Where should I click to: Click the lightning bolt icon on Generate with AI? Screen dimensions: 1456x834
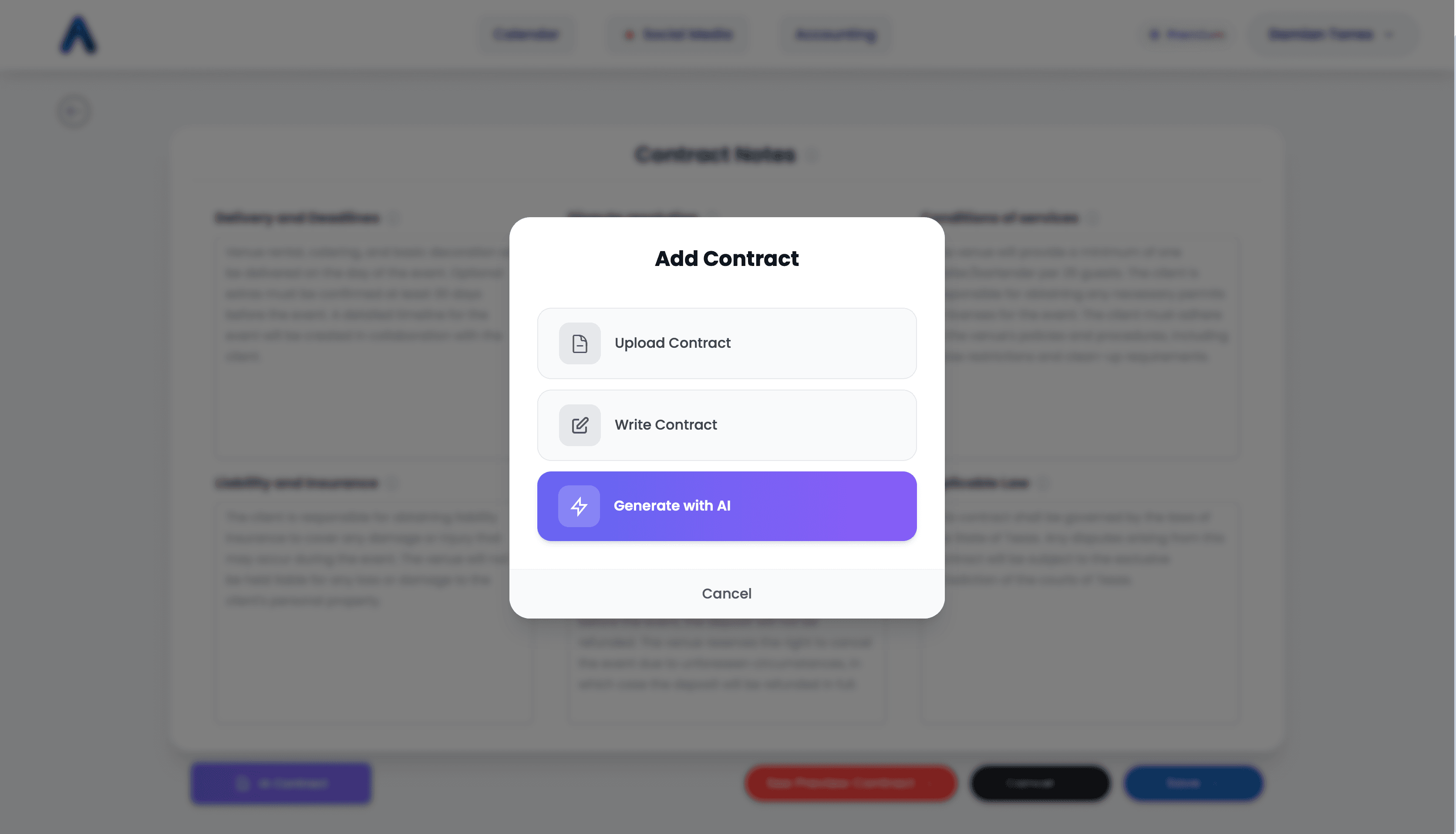[x=579, y=506]
